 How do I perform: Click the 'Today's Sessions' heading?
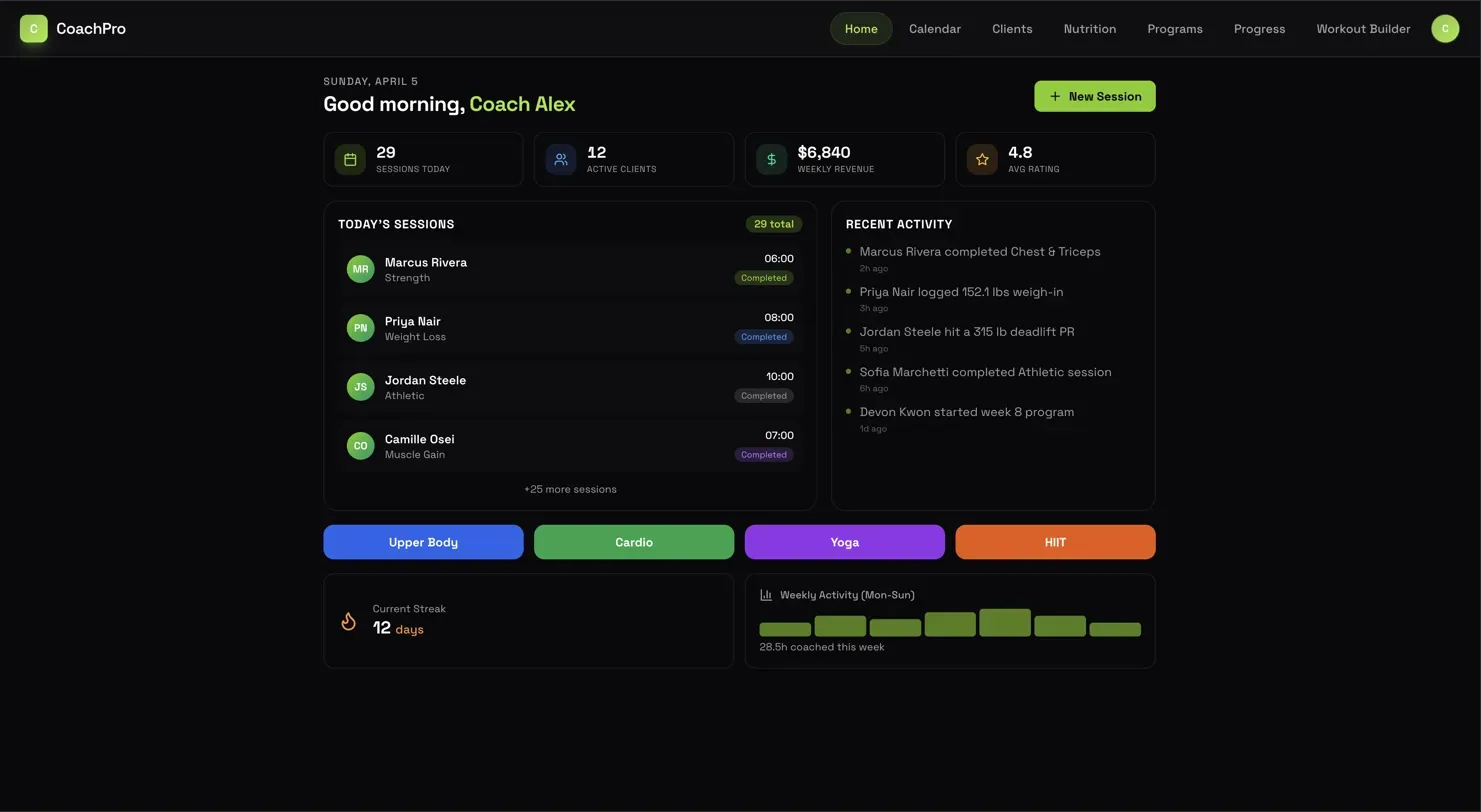pyautogui.click(x=396, y=224)
